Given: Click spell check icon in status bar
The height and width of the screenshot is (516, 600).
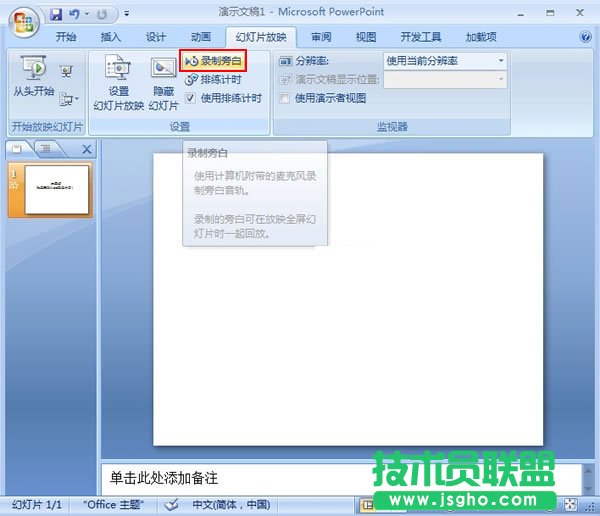Looking at the screenshot, I should coord(171,505).
